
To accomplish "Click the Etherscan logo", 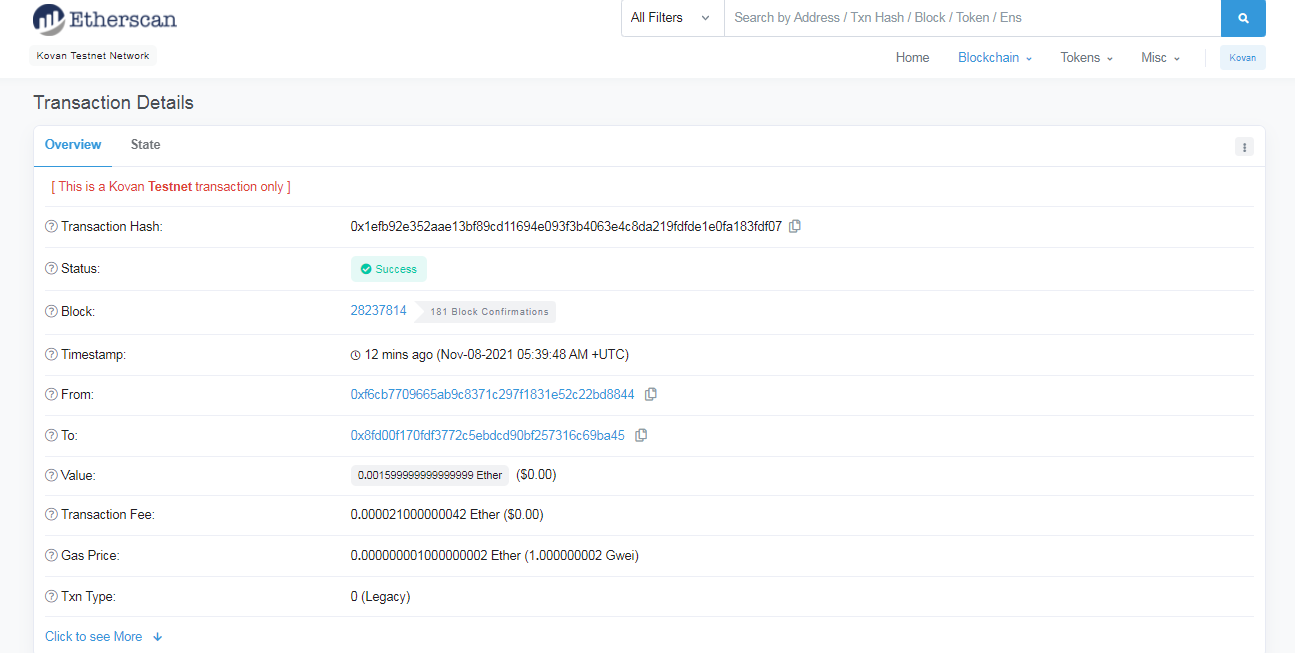I will click(x=104, y=19).
